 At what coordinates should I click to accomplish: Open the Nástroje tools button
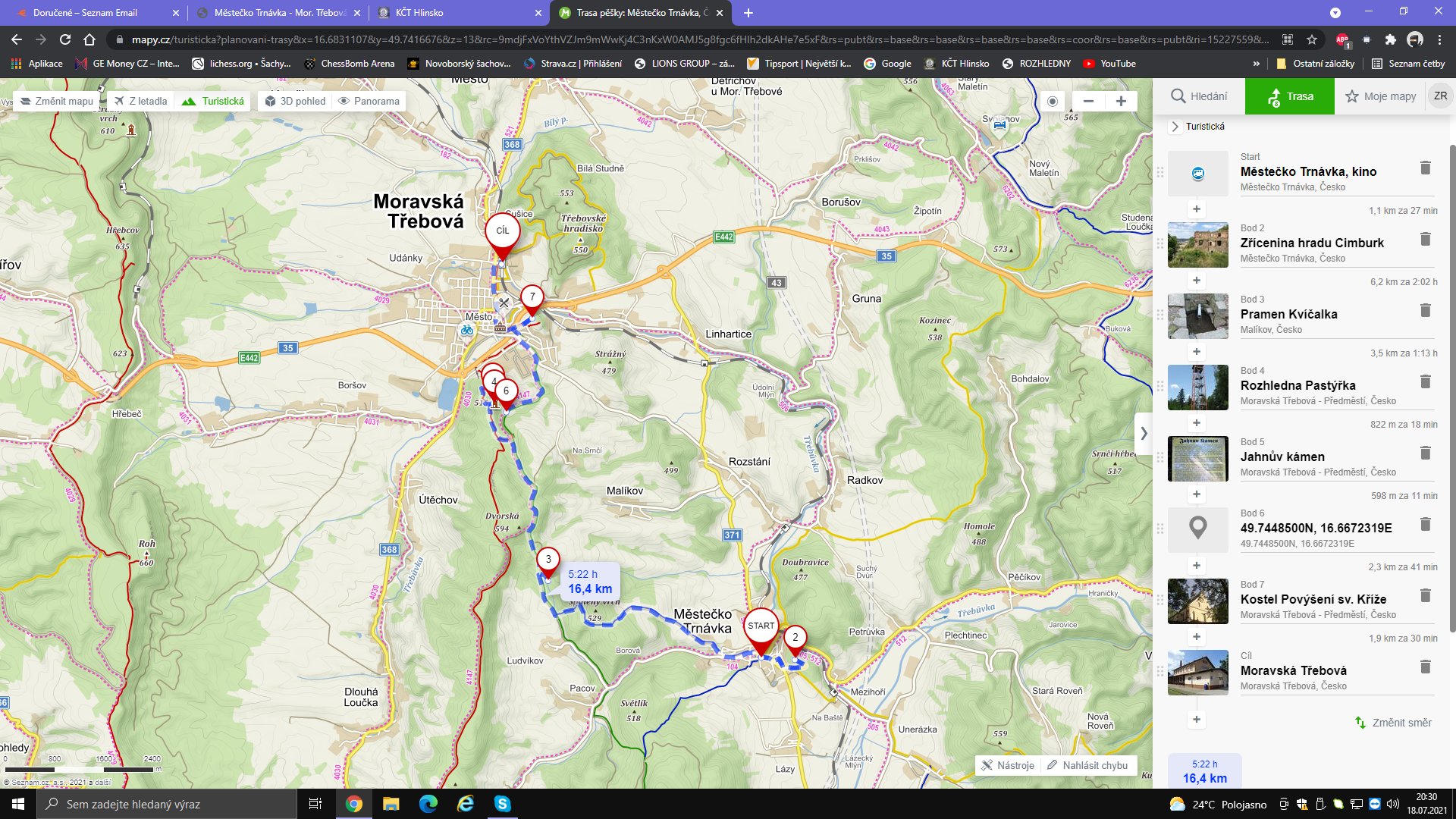(x=1008, y=765)
